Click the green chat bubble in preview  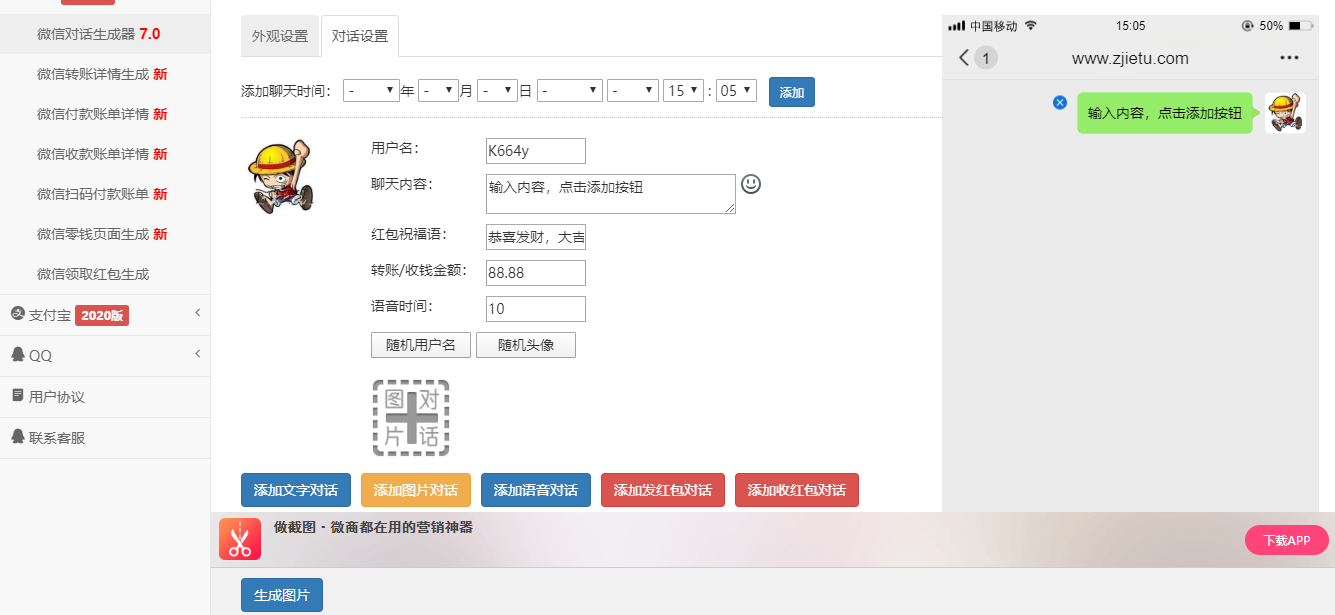(1165, 113)
